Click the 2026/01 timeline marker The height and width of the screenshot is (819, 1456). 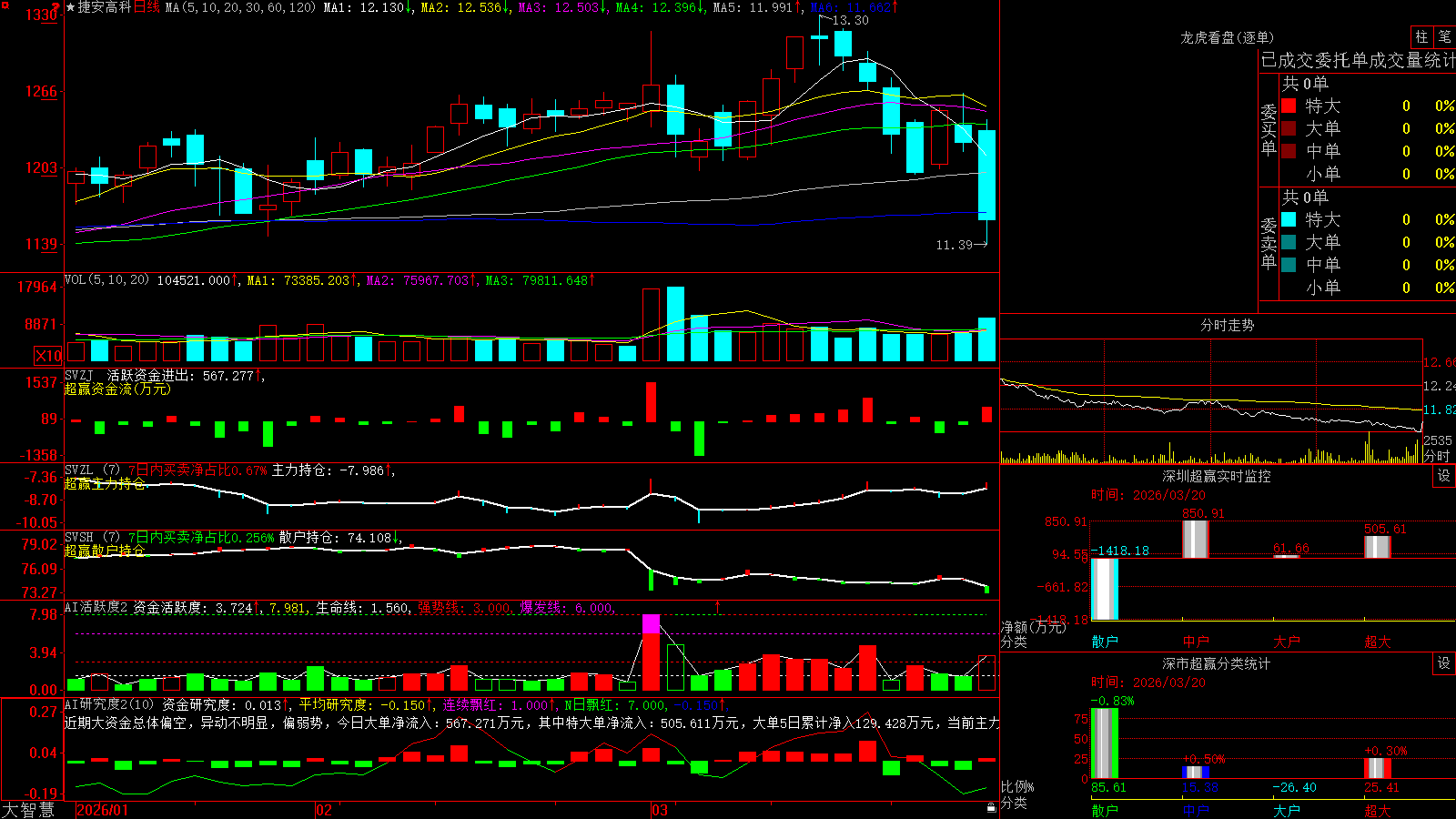[x=103, y=810]
